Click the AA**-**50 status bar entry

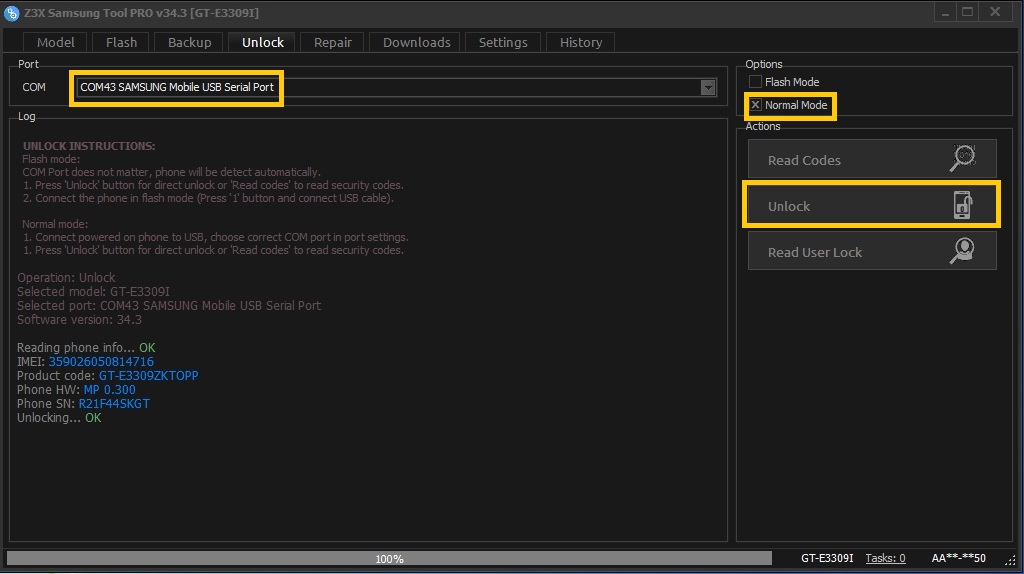[x=958, y=558]
